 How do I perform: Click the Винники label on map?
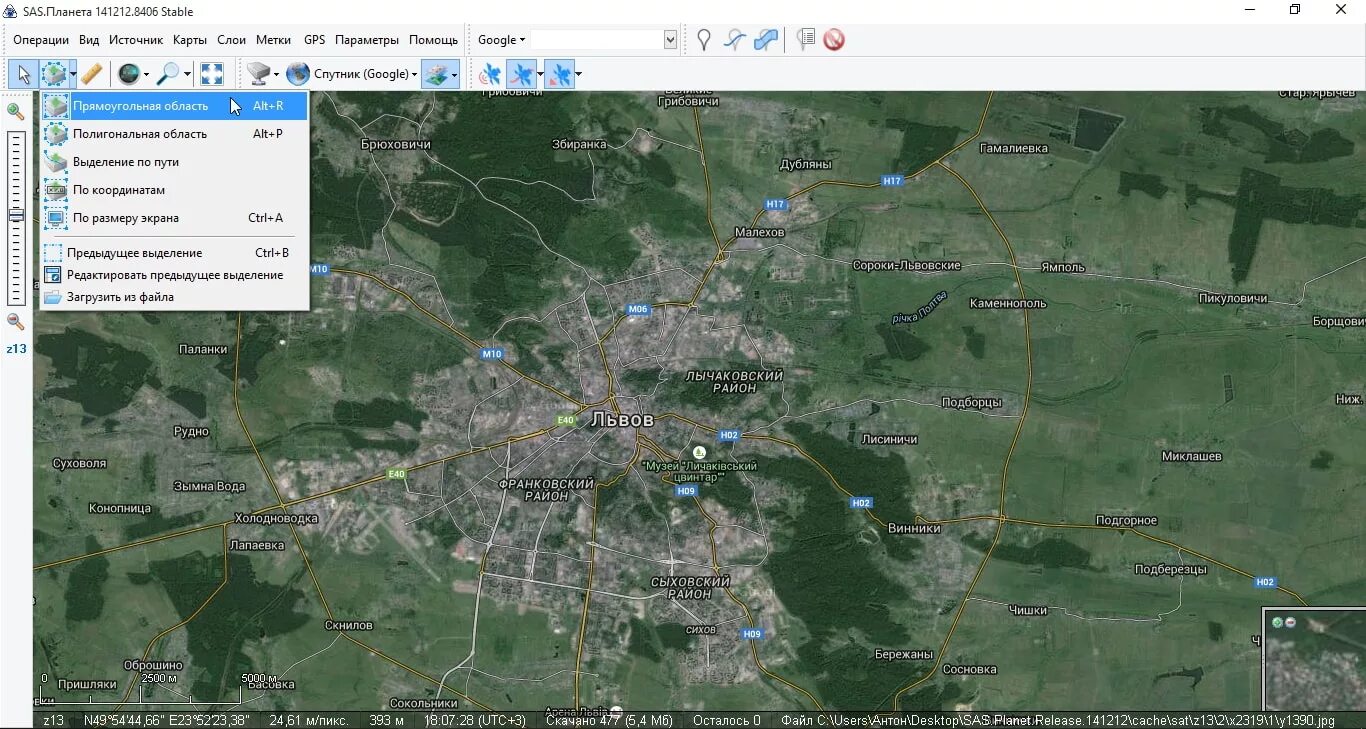click(x=914, y=528)
